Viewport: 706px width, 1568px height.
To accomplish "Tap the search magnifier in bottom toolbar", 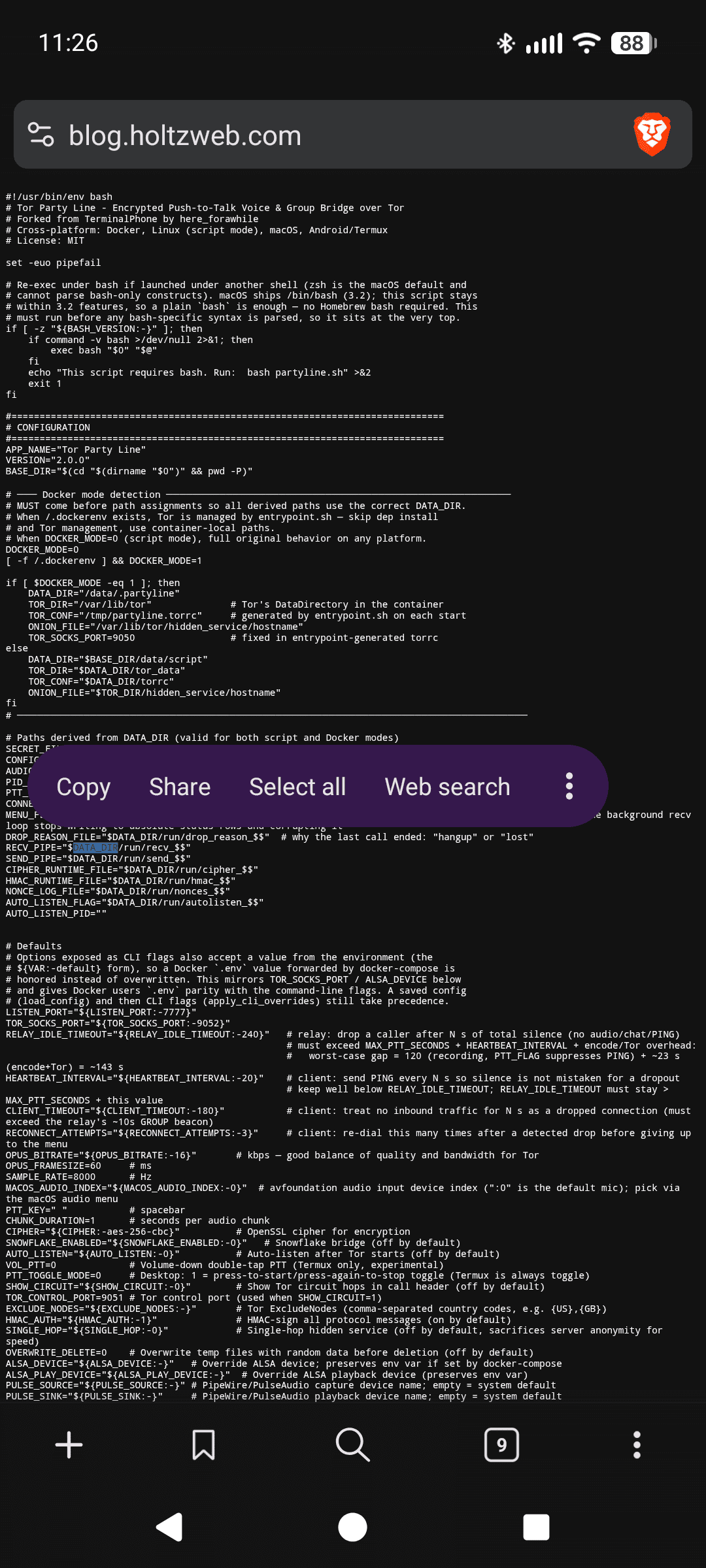I will click(x=353, y=1445).
